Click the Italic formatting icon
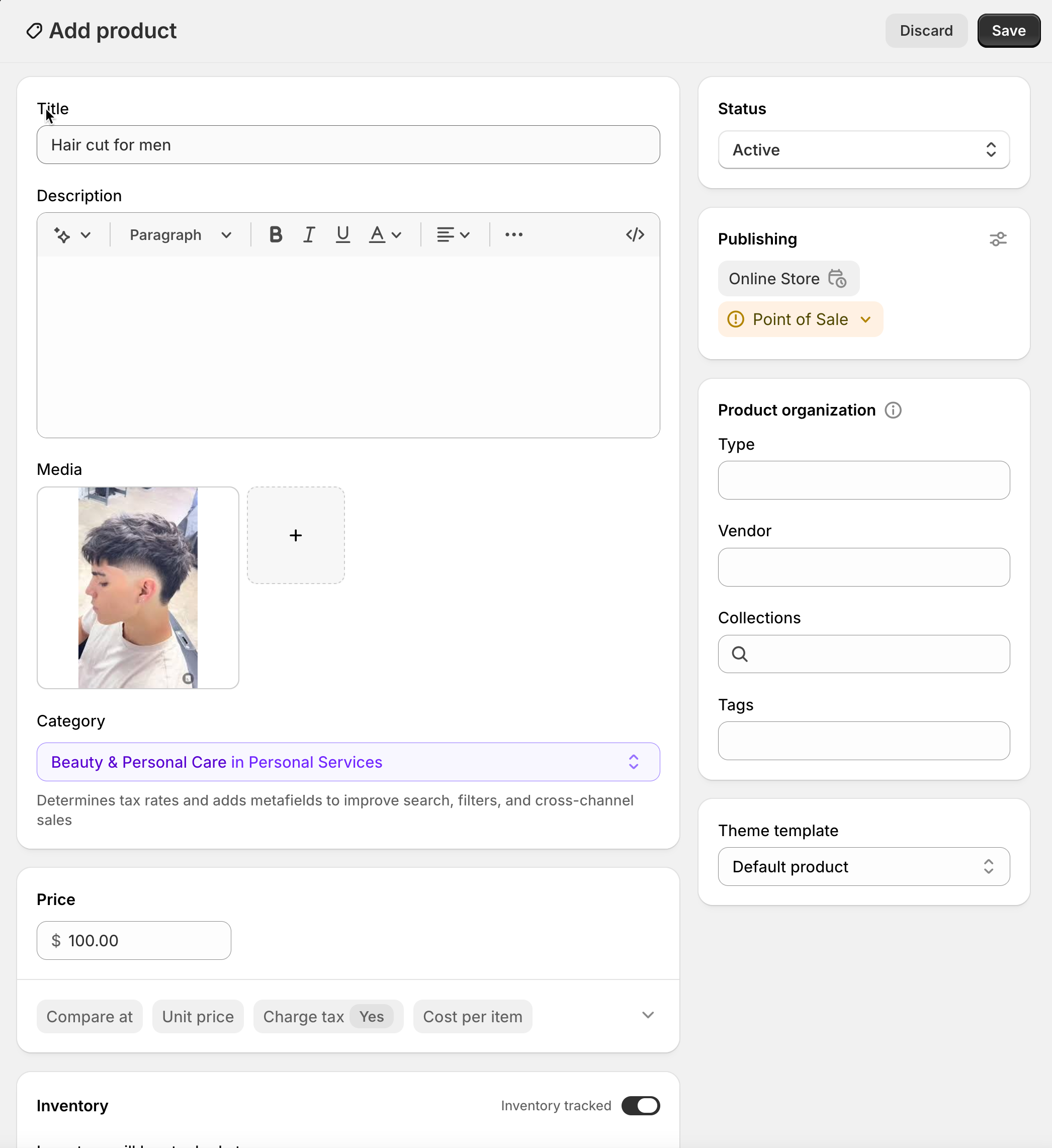The height and width of the screenshot is (1148, 1052). (309, 234)
